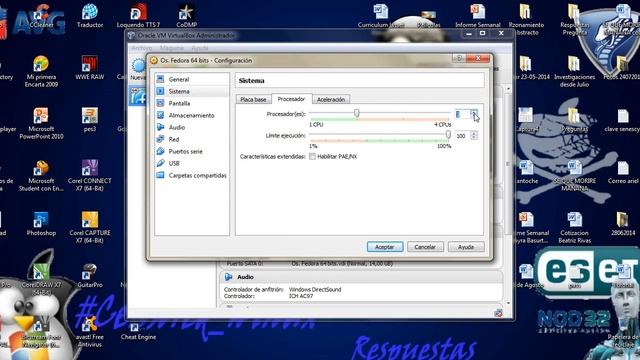Switch to the Aceleración tab
This screenshot has height=360, width=640.
pyautogui.click(x=331, y=99)
